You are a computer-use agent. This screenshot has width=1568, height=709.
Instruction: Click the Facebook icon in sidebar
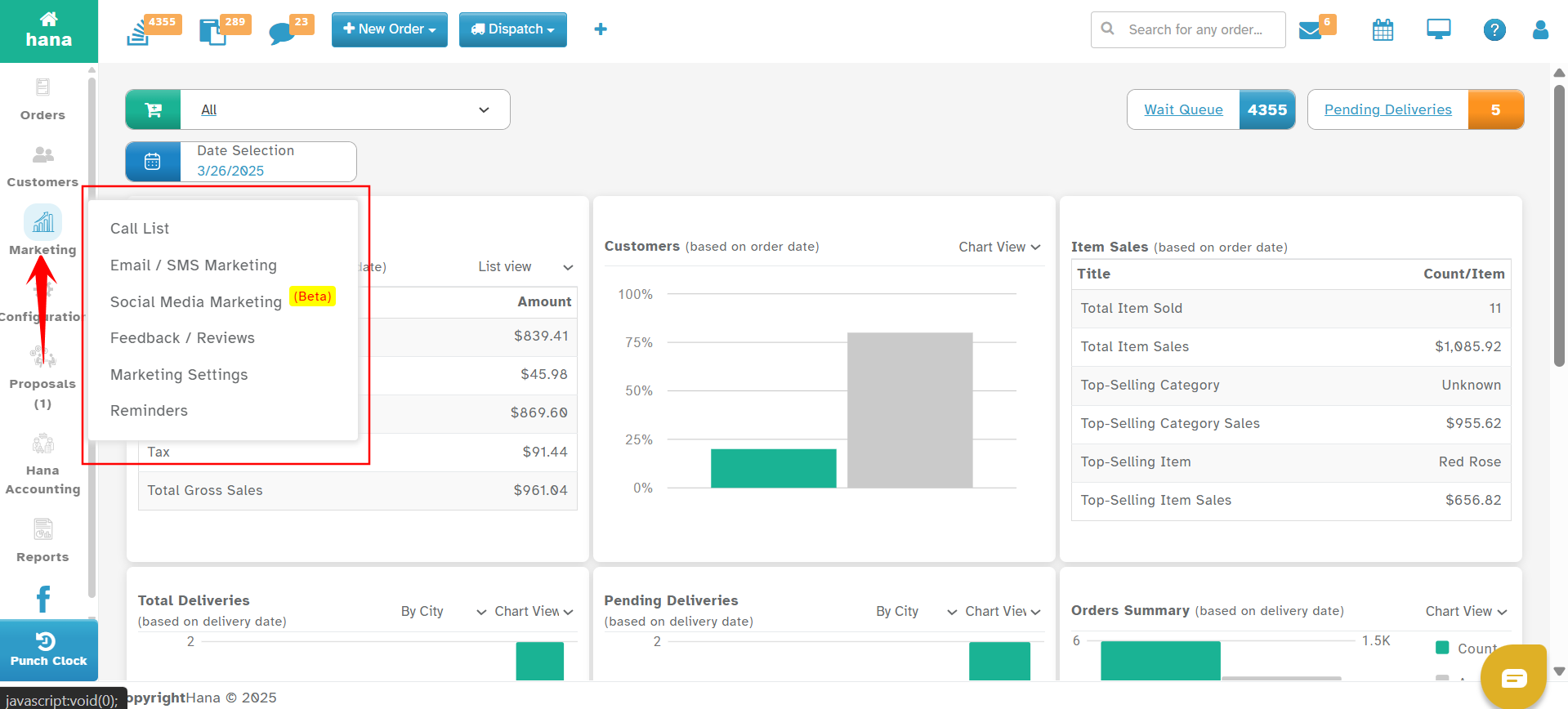43,599
